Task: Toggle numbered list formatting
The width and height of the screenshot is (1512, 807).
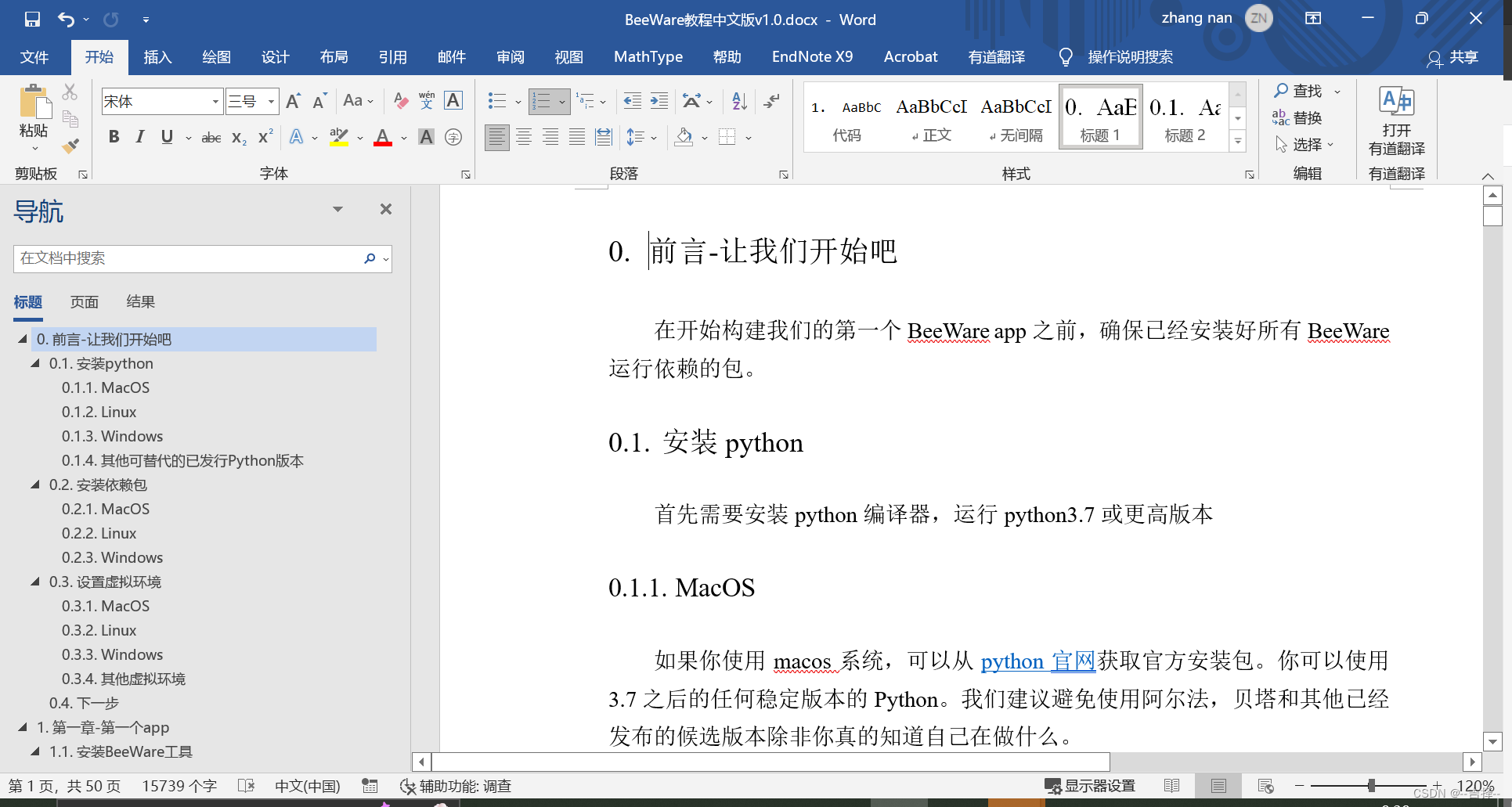Action: tap(542, 101)
